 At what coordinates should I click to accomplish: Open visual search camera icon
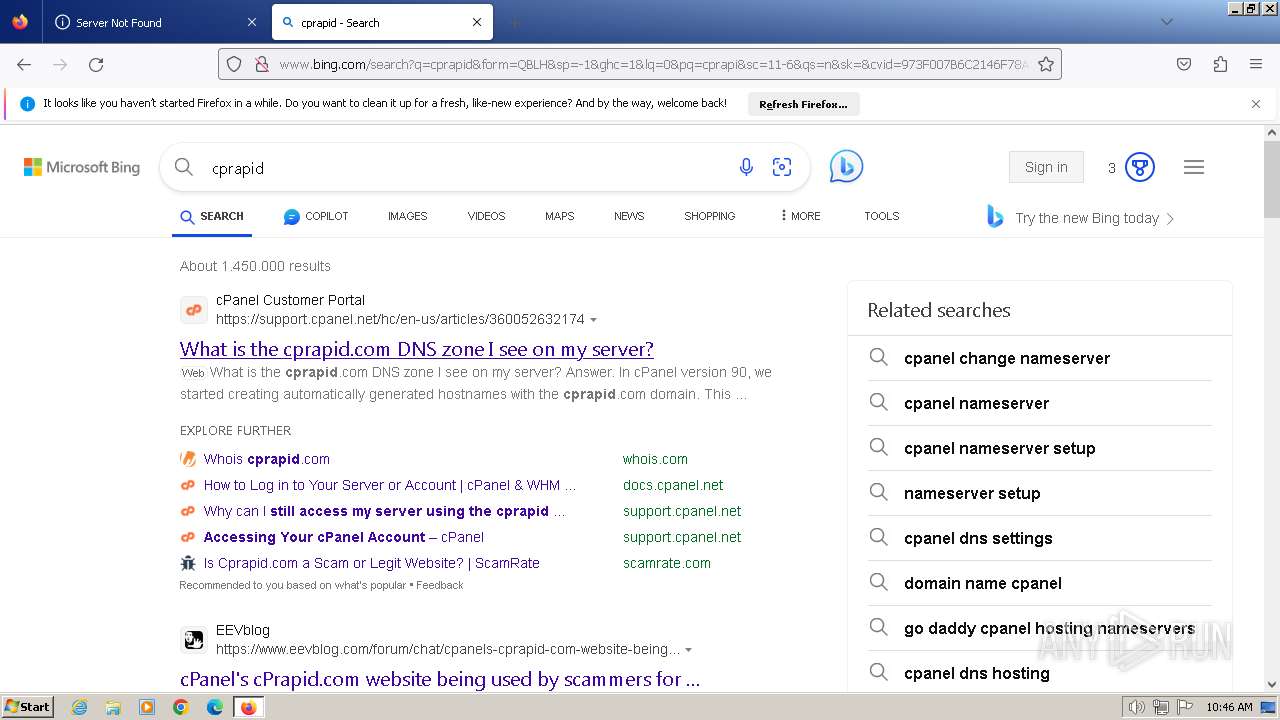tap(782, 167)
